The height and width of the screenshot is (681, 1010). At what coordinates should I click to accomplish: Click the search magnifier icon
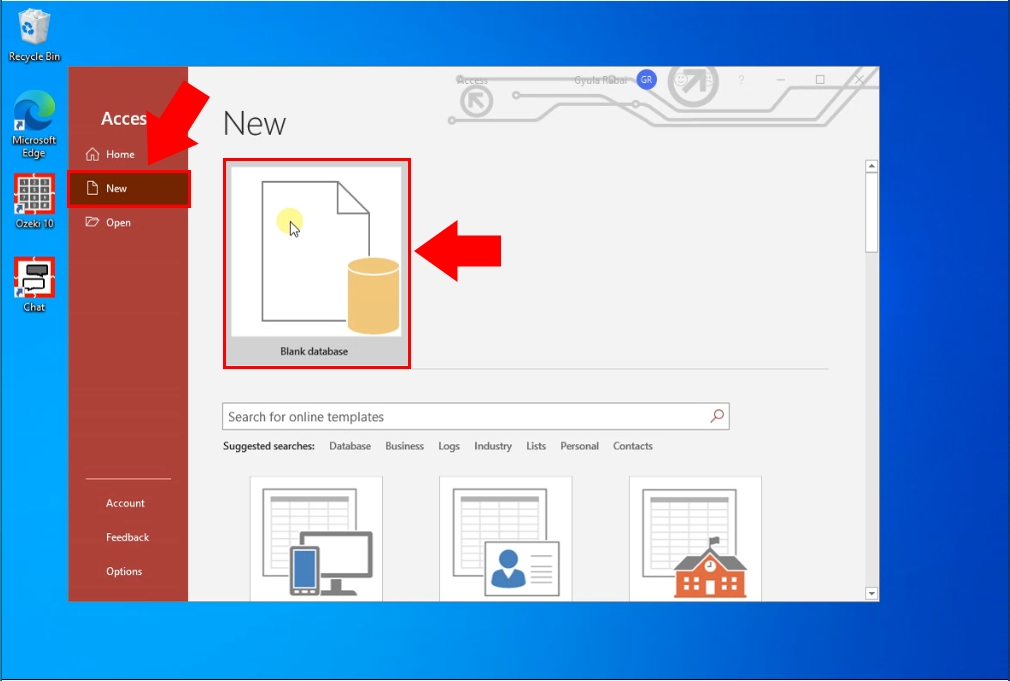coord(716,416)
